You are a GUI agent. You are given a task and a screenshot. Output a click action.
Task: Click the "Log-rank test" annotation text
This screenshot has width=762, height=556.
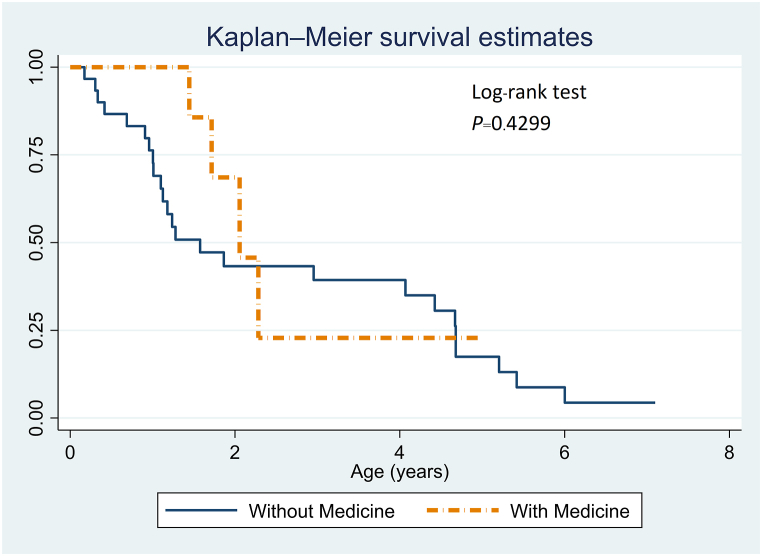point(529,93)
